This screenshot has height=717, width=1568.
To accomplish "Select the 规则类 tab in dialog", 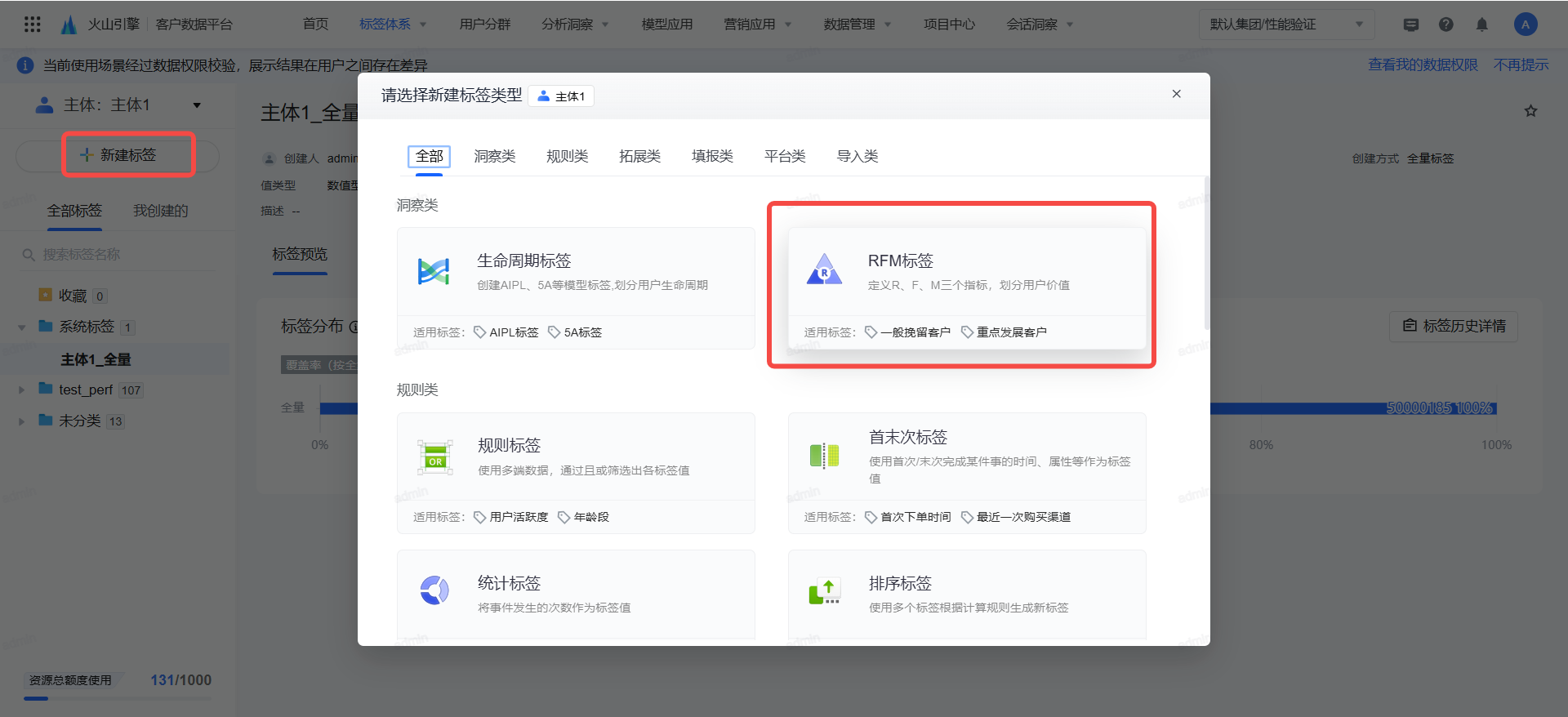I will click(x=568, y=156).
